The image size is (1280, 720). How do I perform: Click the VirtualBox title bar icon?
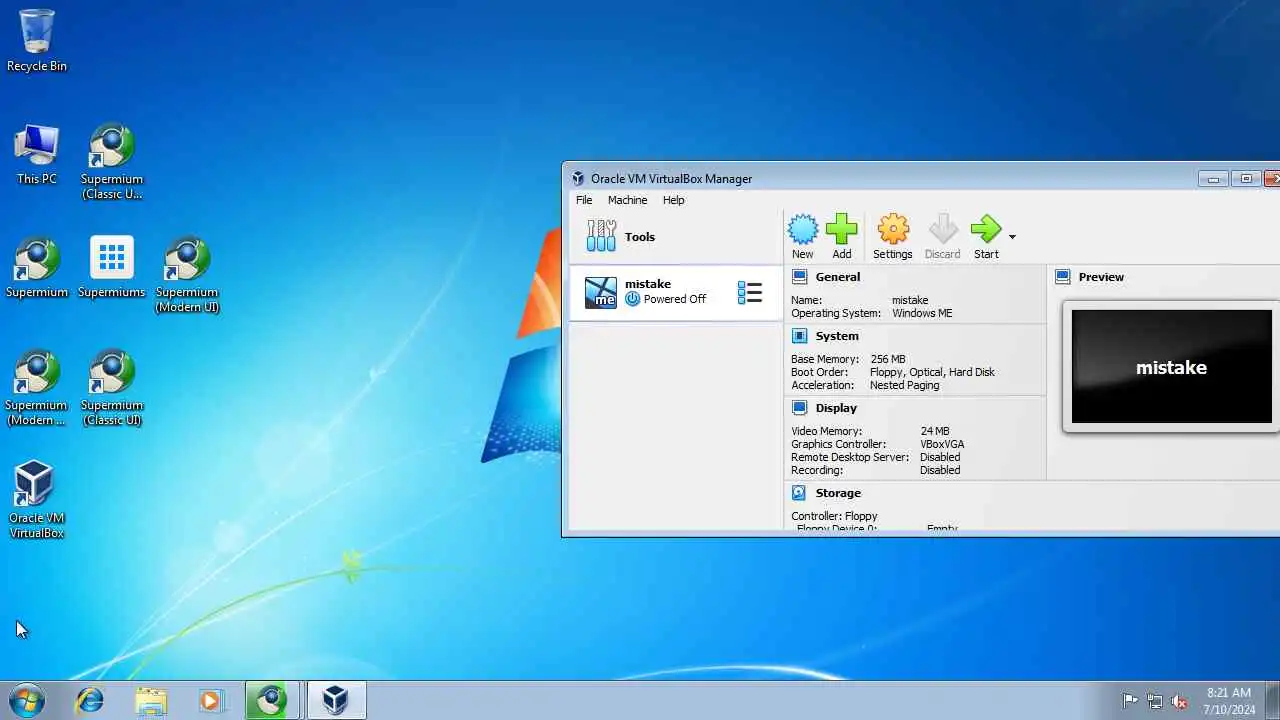578,179
